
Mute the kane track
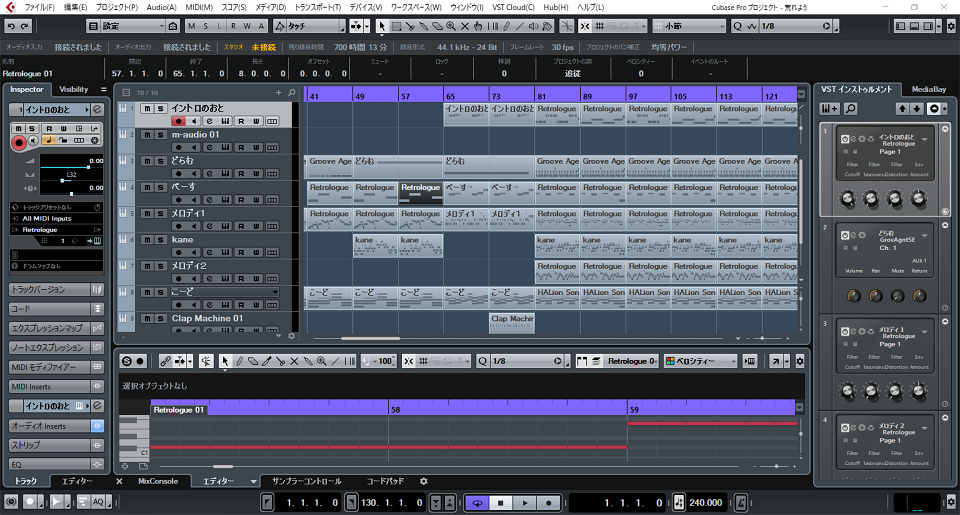(x=147, y=240)
